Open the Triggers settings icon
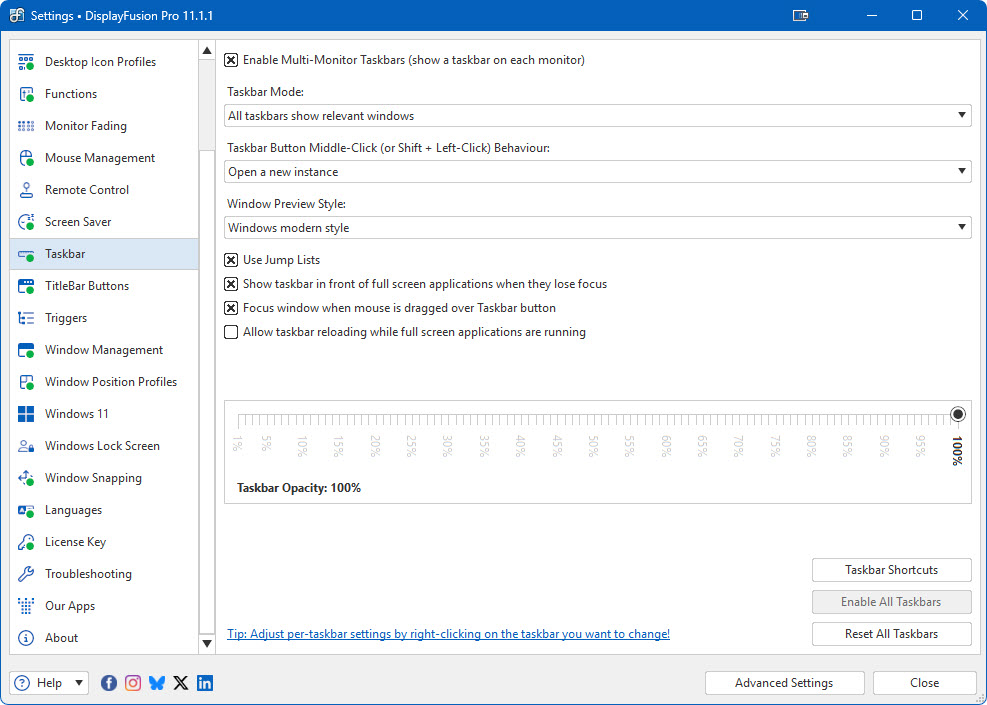The image size is (987, 705). tap(25, 317)
